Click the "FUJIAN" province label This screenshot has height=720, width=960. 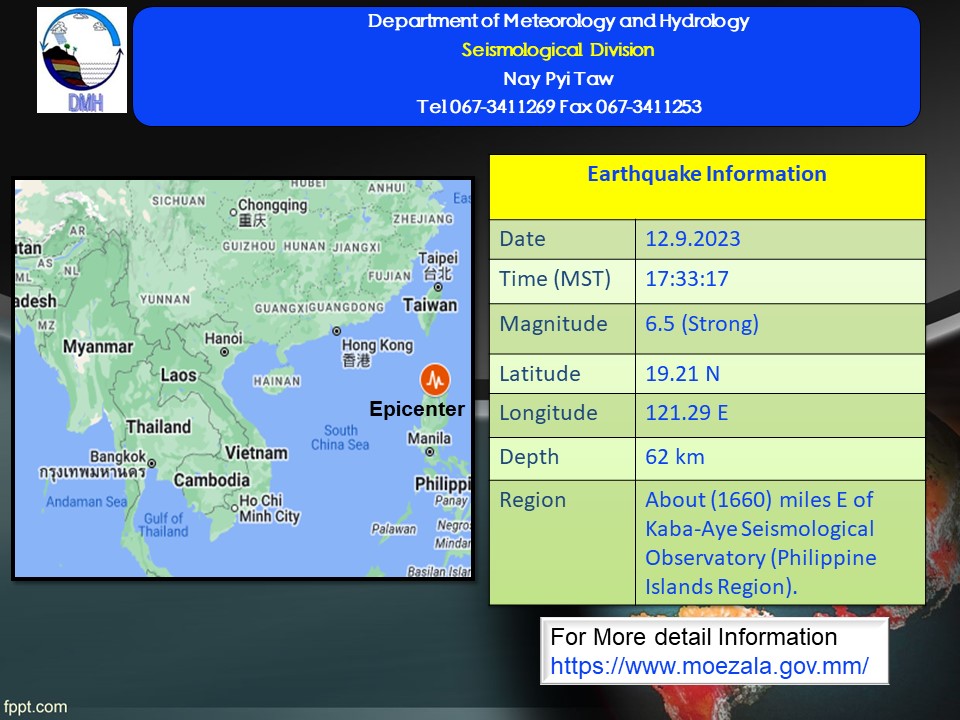(389, 276)
